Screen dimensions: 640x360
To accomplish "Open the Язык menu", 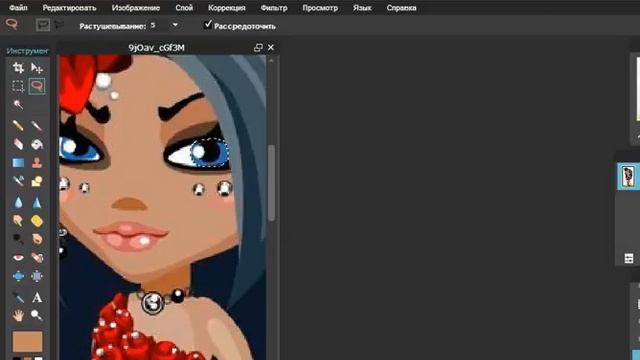I will pos(362,8).
